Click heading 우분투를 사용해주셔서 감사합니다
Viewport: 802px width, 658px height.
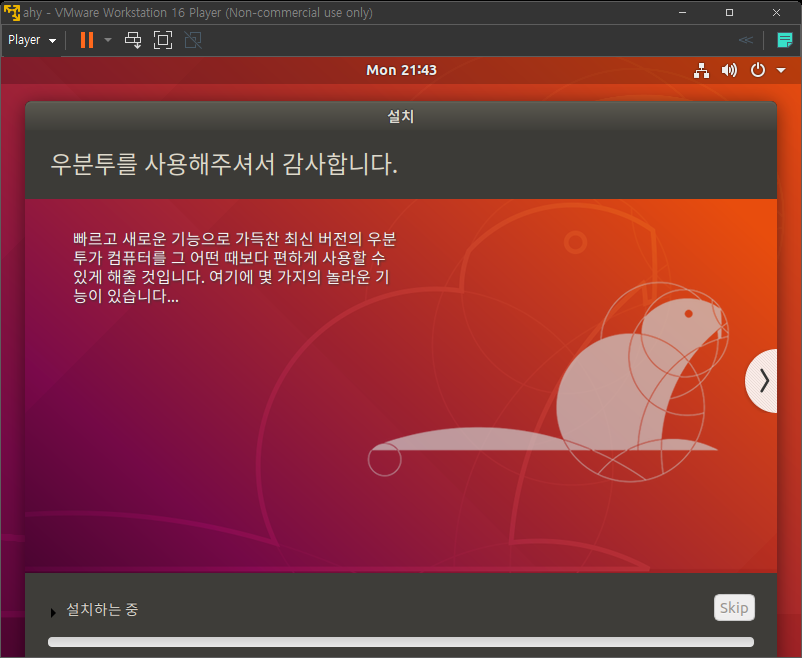click(x=224, y=164)
